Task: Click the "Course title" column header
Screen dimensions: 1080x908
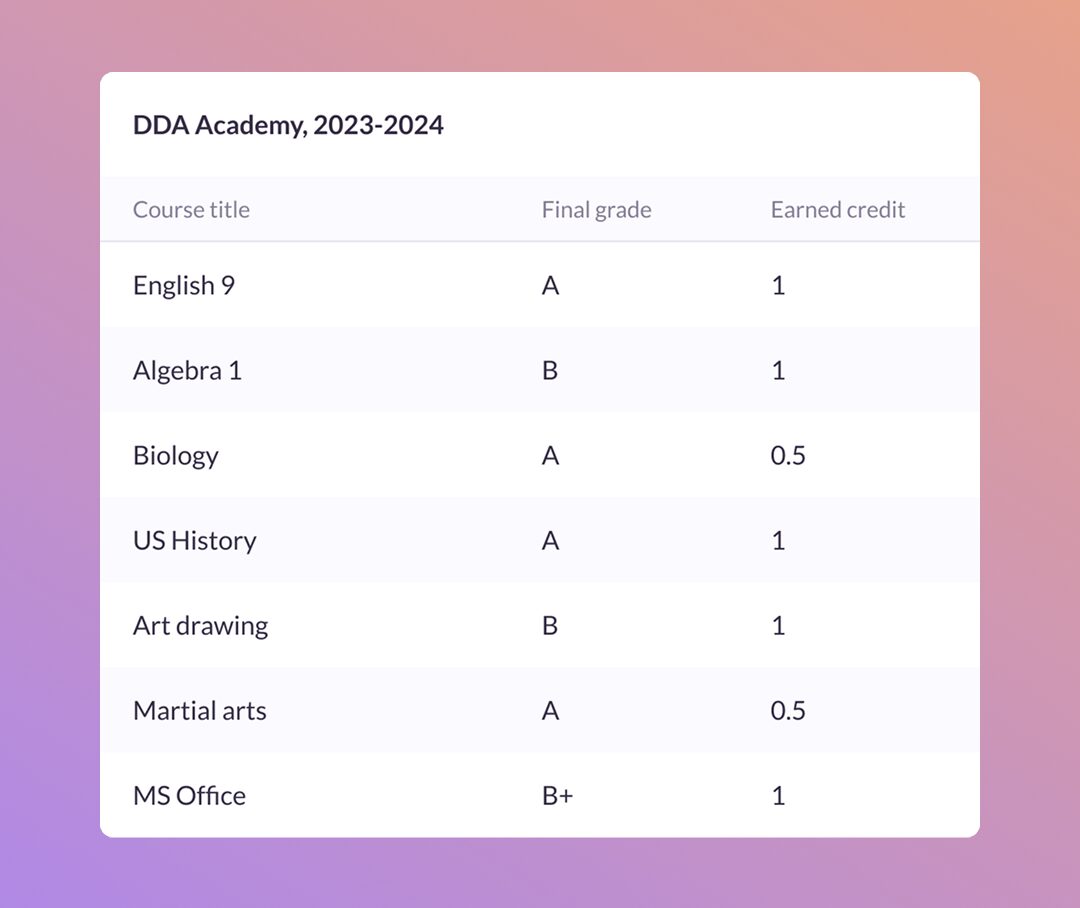Action: (191, 210)
